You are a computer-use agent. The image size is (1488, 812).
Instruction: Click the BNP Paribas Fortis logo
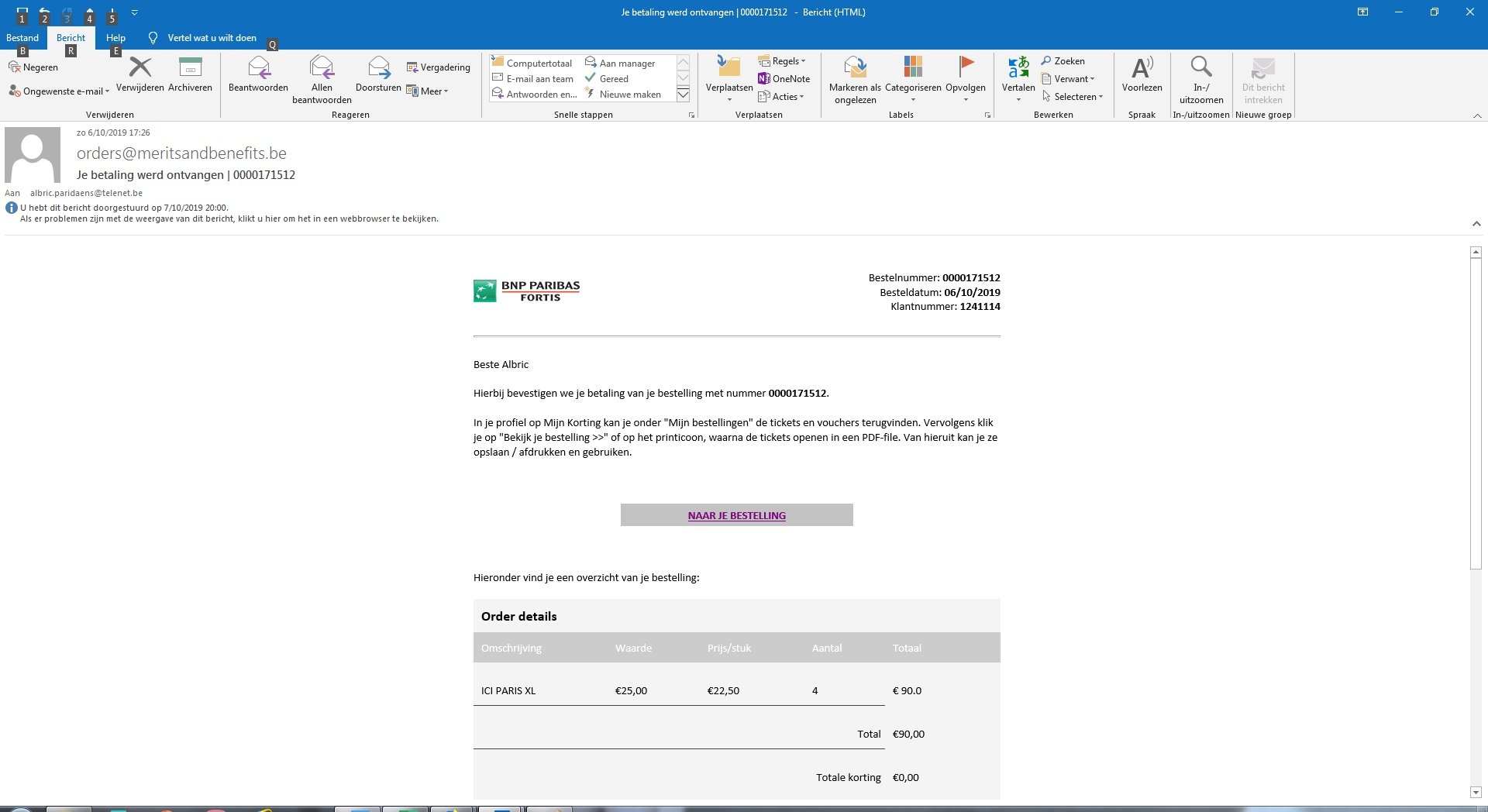(527, 291)
